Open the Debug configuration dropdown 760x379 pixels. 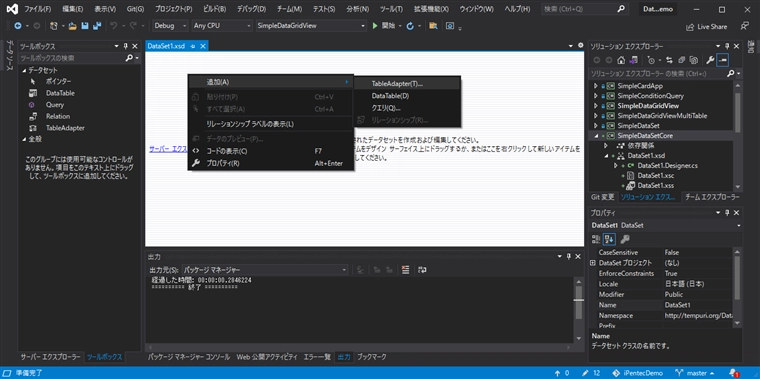(171, 26)
